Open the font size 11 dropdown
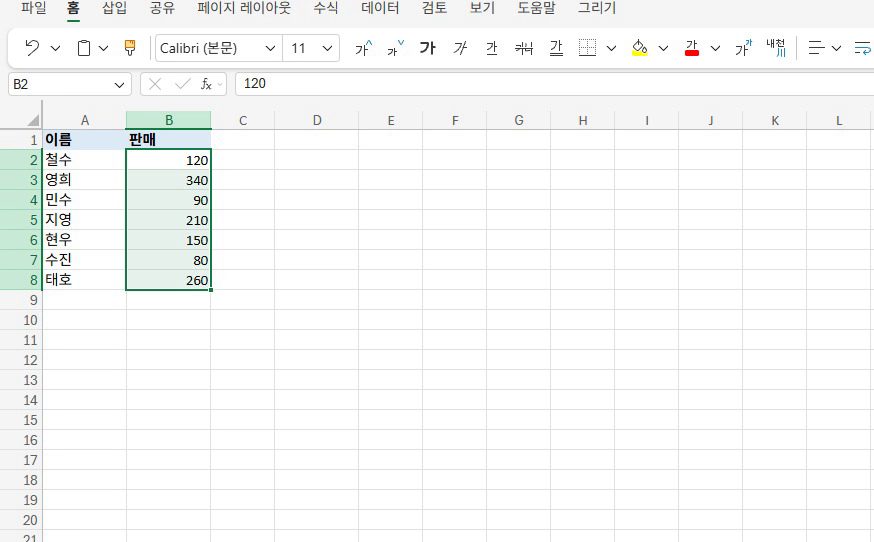 327,49
